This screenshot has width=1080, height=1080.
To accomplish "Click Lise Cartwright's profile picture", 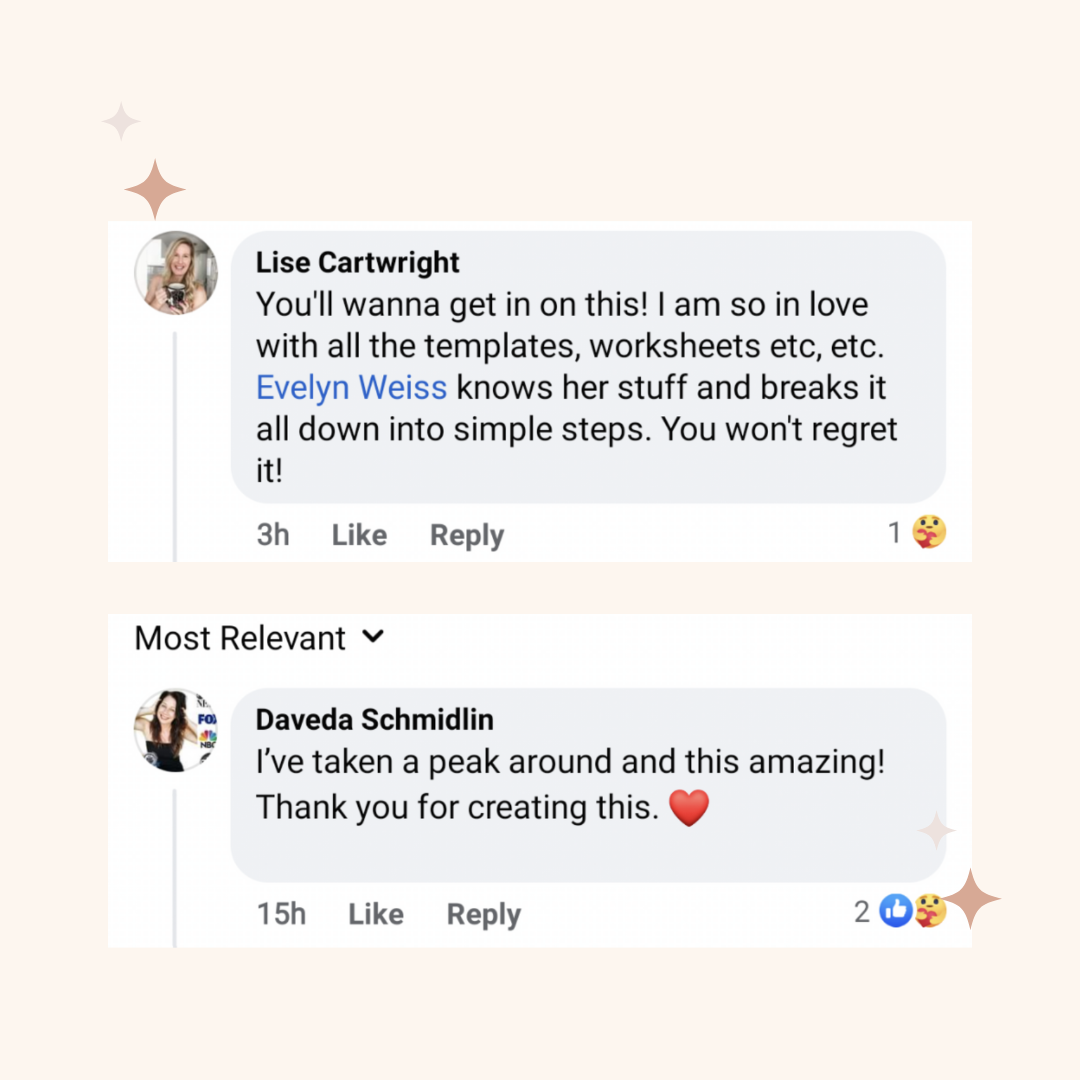I will (x=176, y=273).
